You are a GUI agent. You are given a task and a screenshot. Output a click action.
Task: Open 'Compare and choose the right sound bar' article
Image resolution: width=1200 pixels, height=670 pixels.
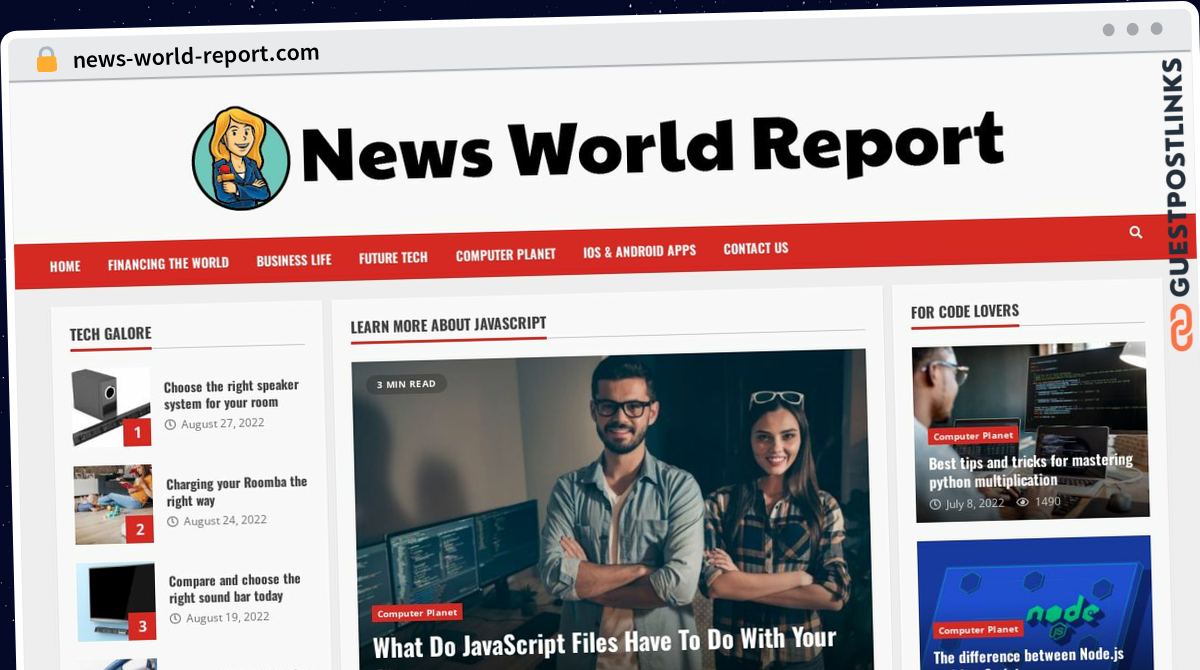click(234, 588)
